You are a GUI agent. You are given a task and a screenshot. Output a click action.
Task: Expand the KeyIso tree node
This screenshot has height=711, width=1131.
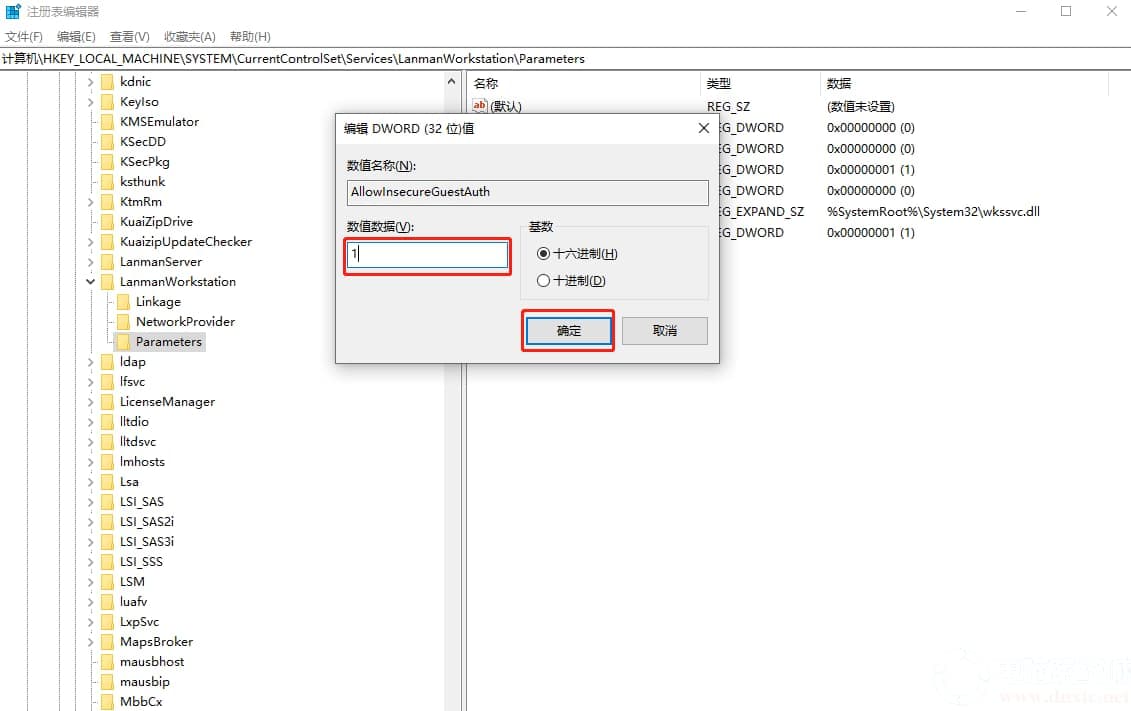(90, 102)
